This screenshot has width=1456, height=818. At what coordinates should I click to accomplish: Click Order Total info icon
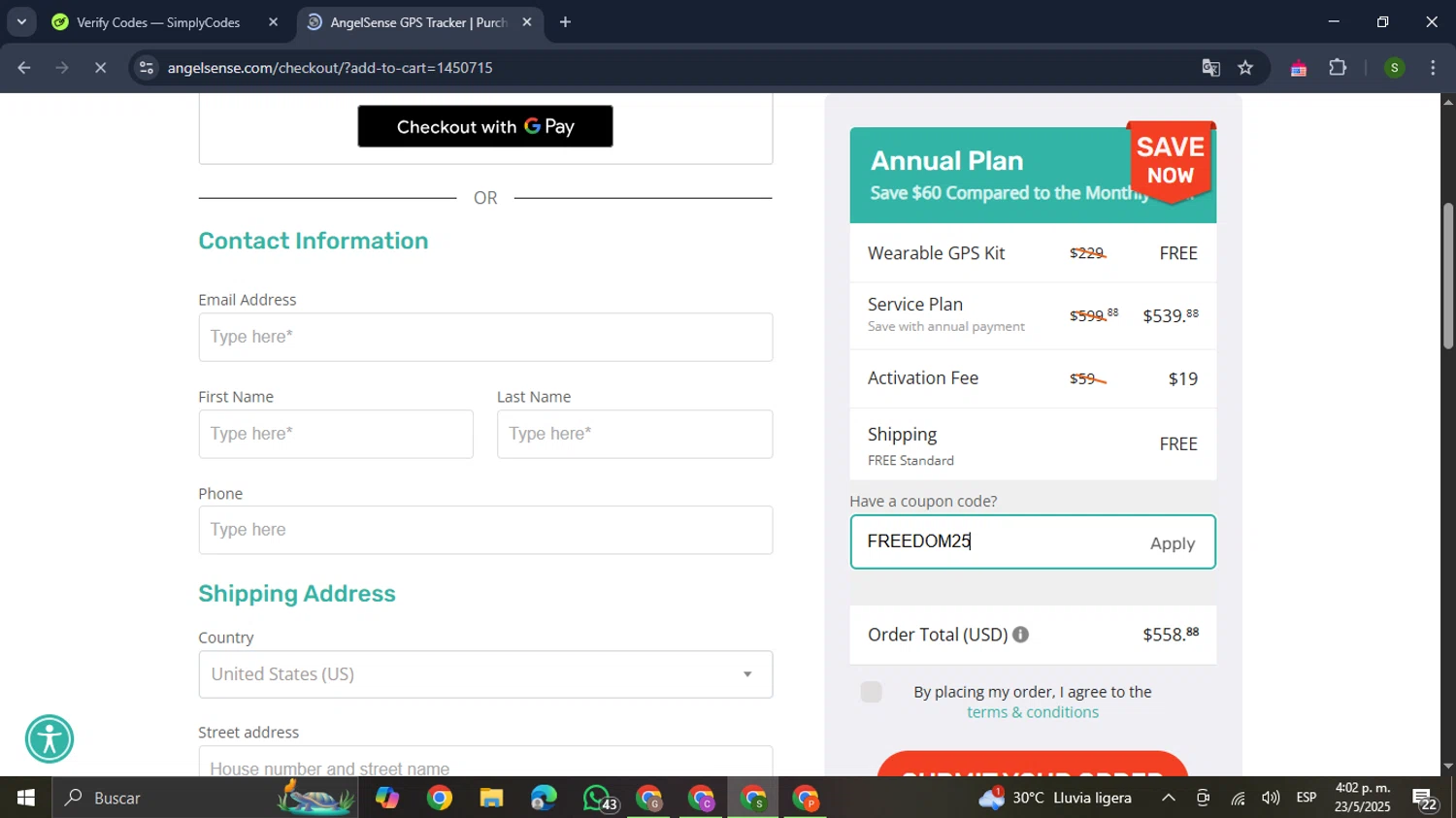pyautogui.click(x=1020, y=635)
